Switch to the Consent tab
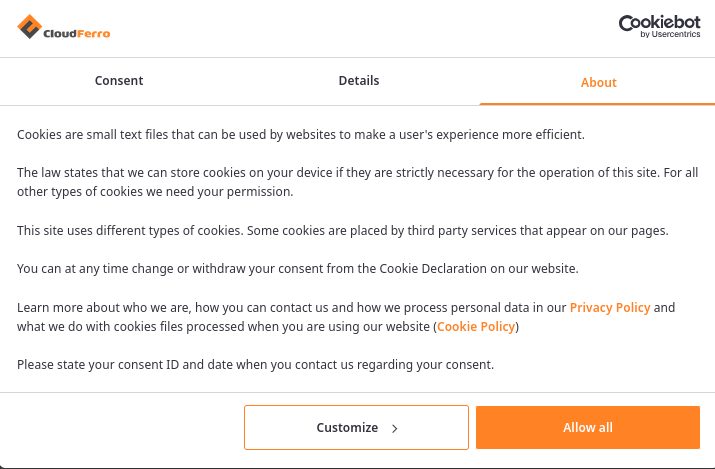The image size is (715, 469). [x=119, y=81]
